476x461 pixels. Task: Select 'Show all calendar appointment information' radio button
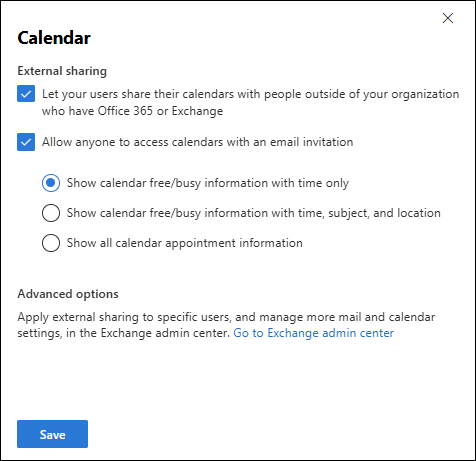51,243
